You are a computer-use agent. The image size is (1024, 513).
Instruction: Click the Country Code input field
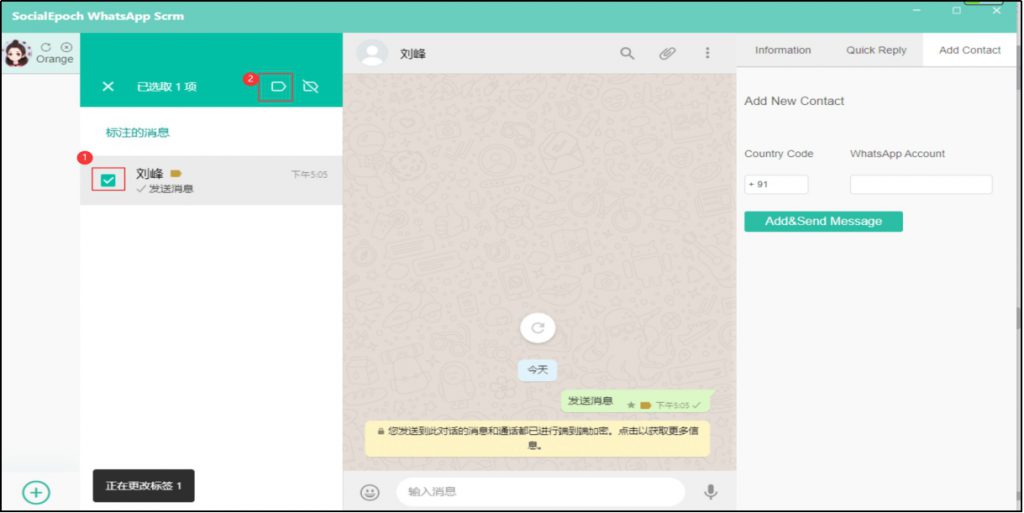(776, 184)
